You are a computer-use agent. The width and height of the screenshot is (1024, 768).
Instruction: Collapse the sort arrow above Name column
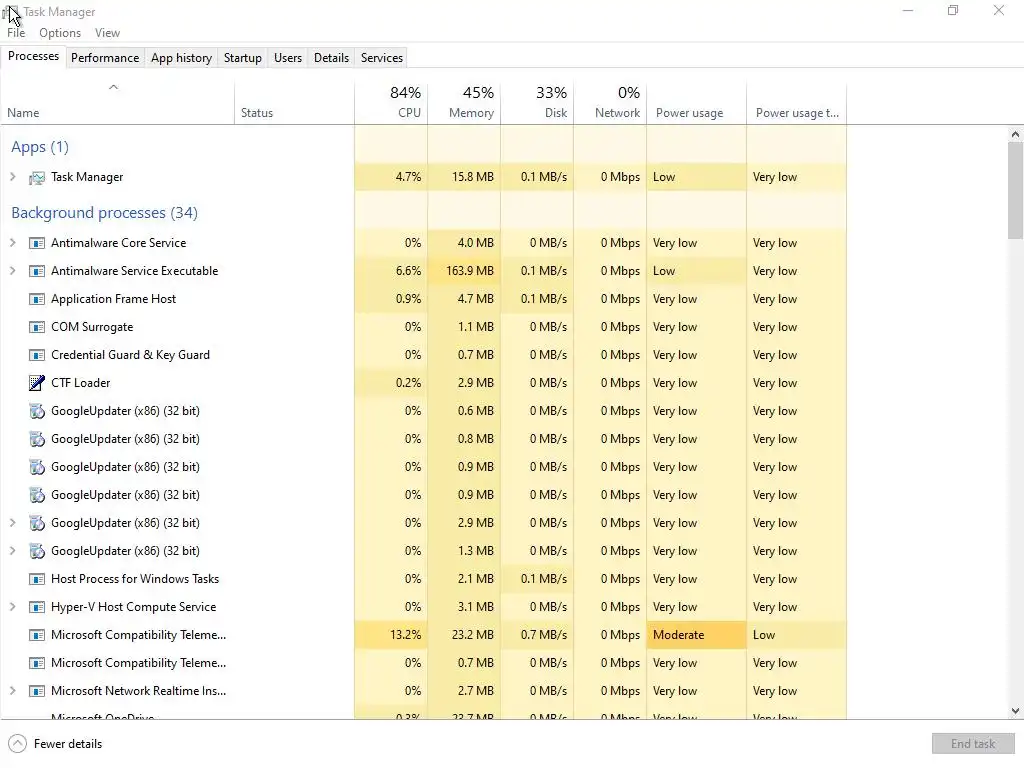coord(113,87)
